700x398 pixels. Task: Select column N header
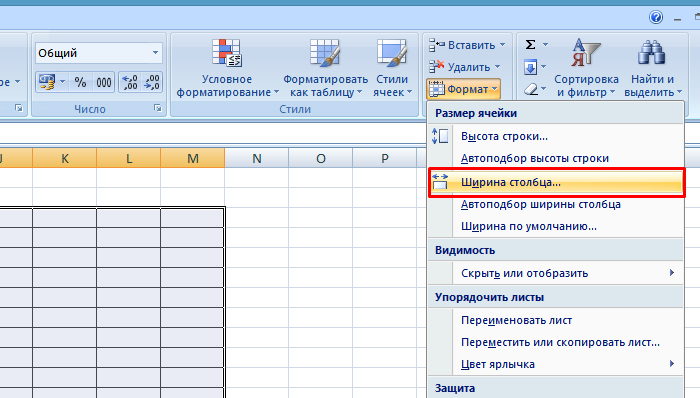point(257,158)
